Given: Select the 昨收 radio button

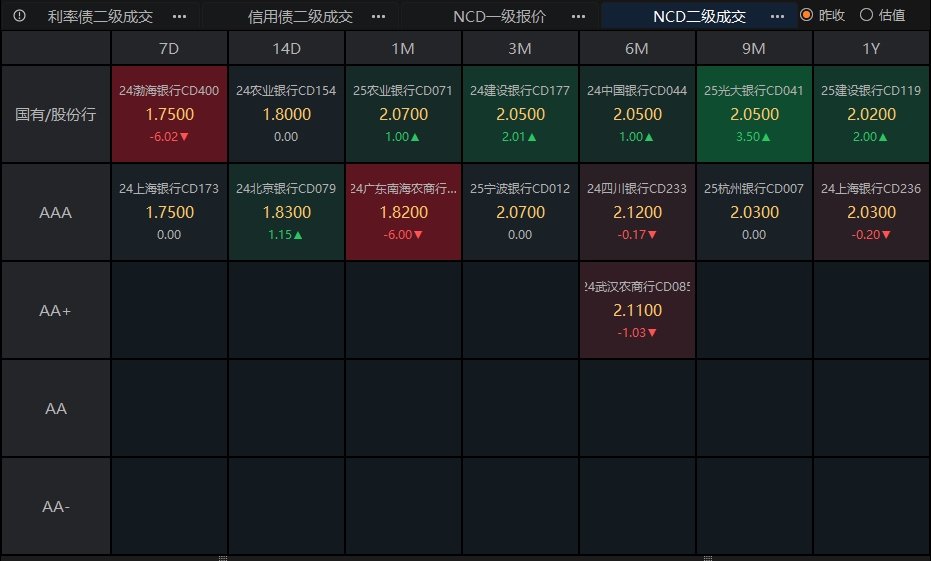Looking at the screenshot, I should pyautogui.click(x=807, y=15).
